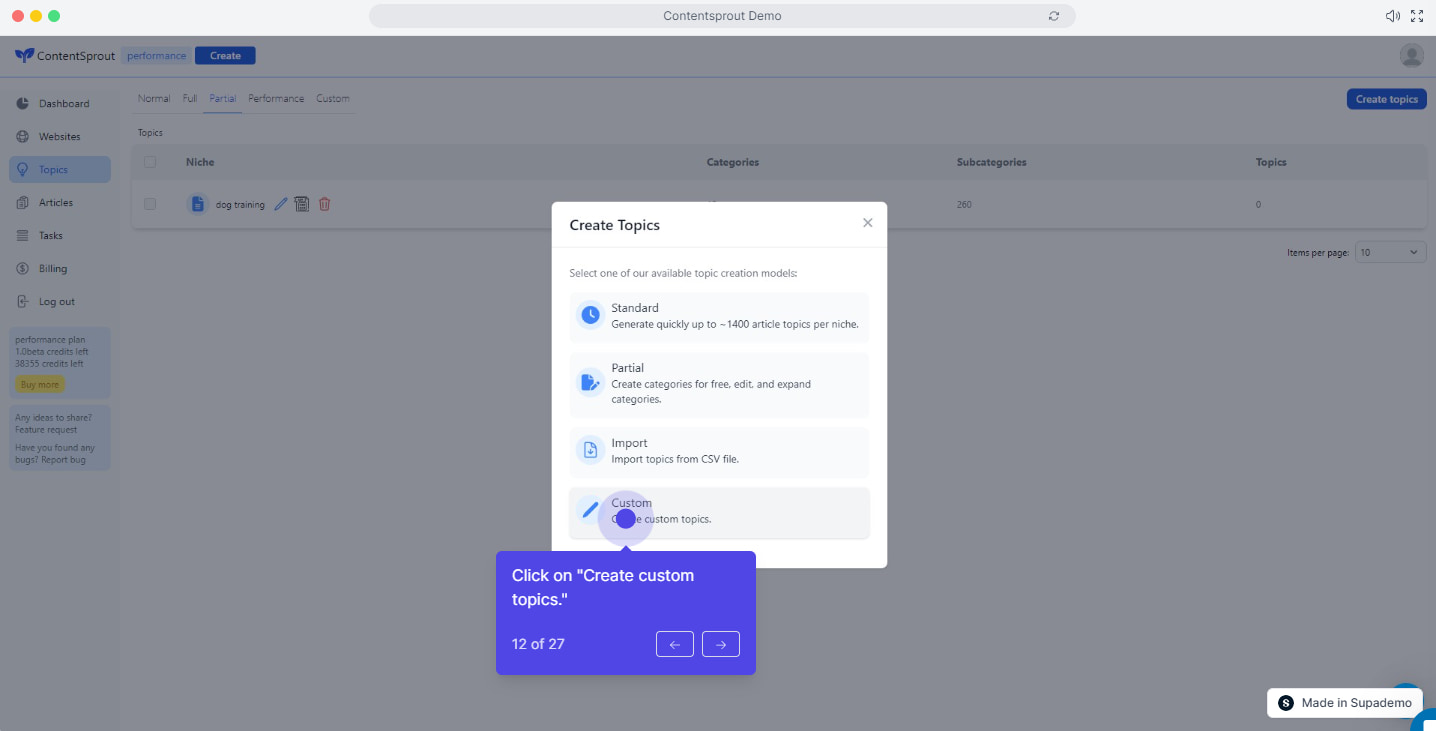
Task: Click the Create topics button
Action: pos(1386,98)
